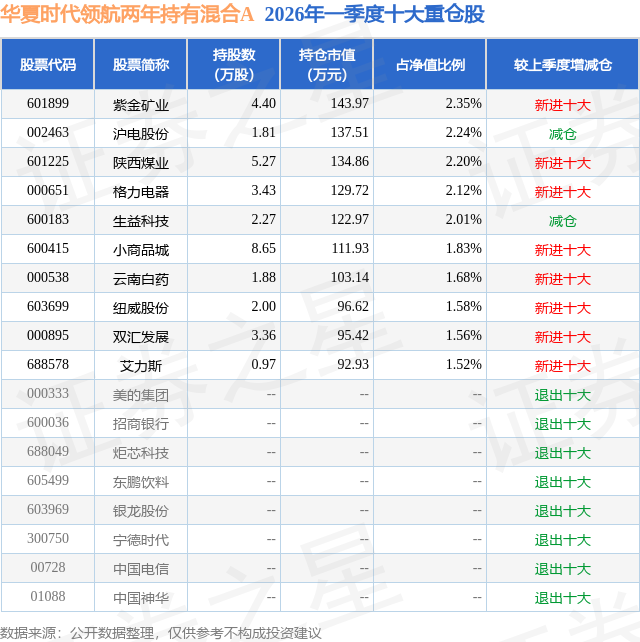
Task: Click the stock name 双汇发展
Action: 140,338
